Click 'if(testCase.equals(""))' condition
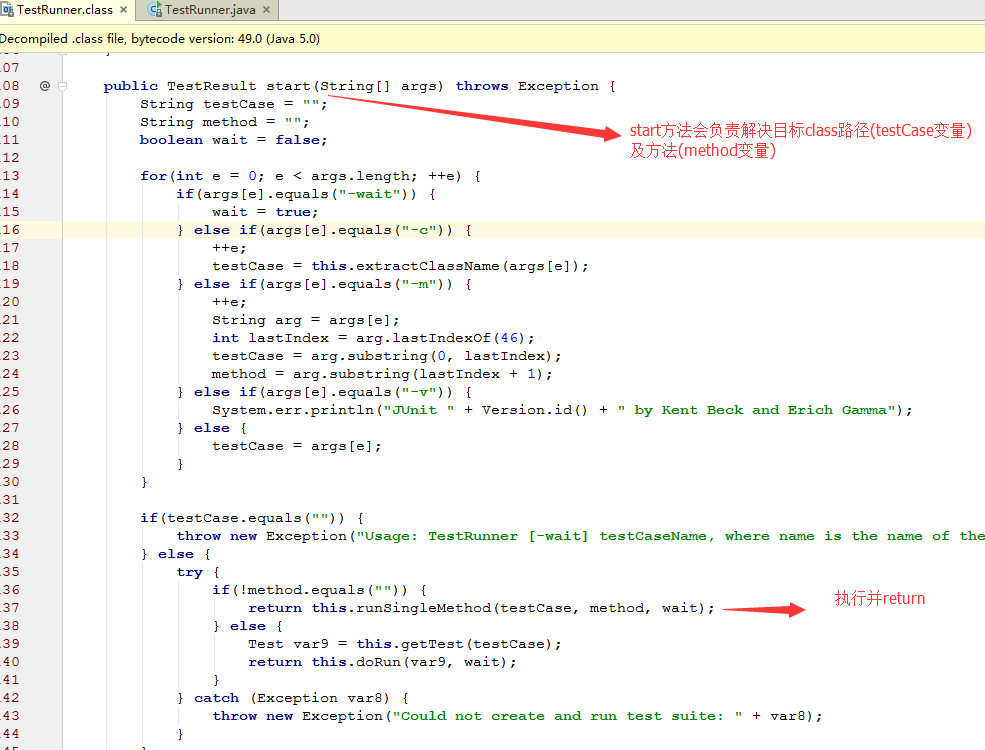This screenshot has width=985, height=750. coord(242,518)
